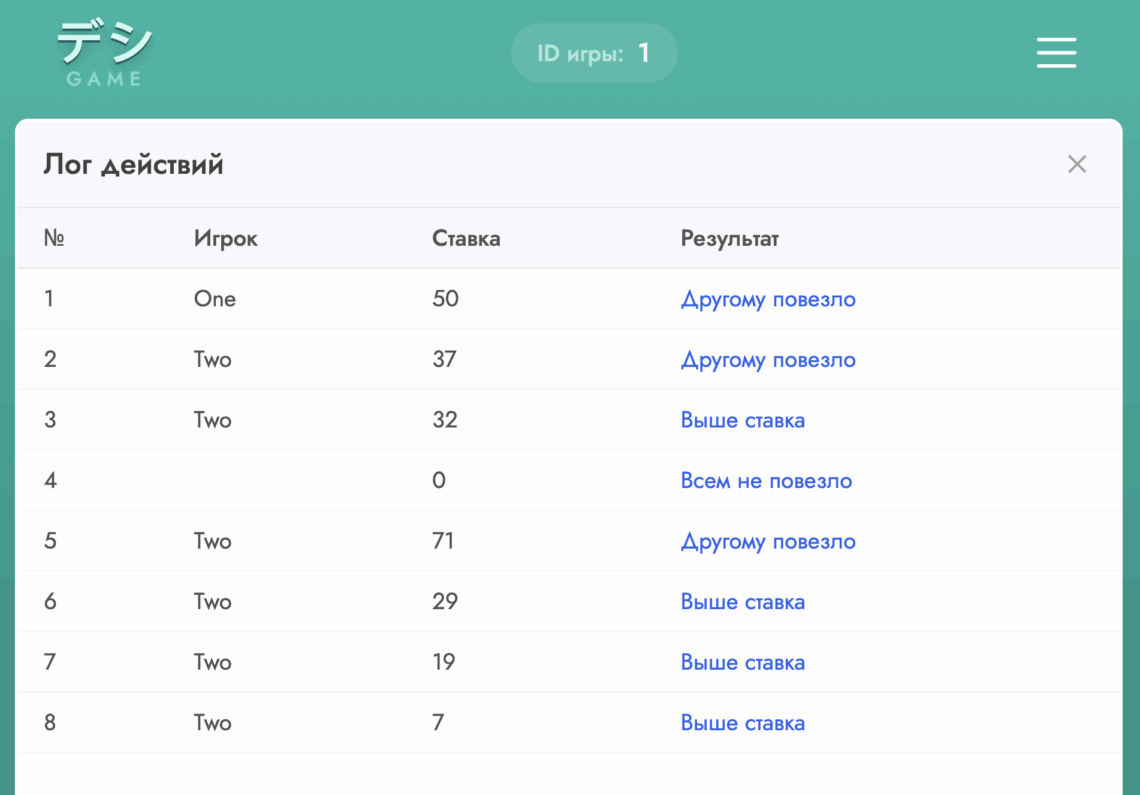Open row 1 result Другому повезло
Viewport: 1140px width, 795px height.
767,299
